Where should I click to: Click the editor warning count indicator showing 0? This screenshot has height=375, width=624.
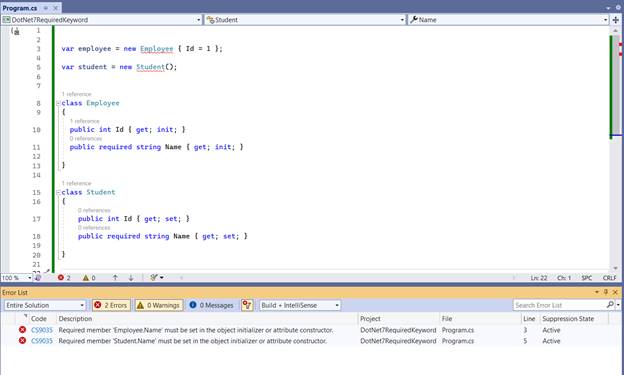pos(89,278)
